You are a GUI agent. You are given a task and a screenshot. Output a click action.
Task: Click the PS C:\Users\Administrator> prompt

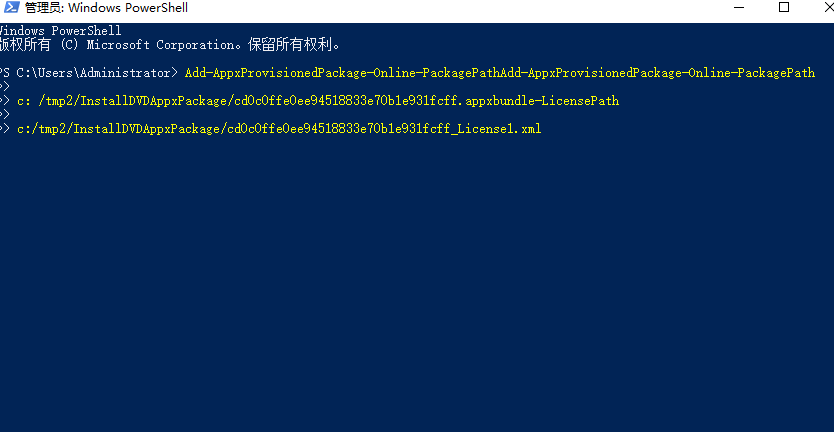pyautogui.click(x=90, y=73)
